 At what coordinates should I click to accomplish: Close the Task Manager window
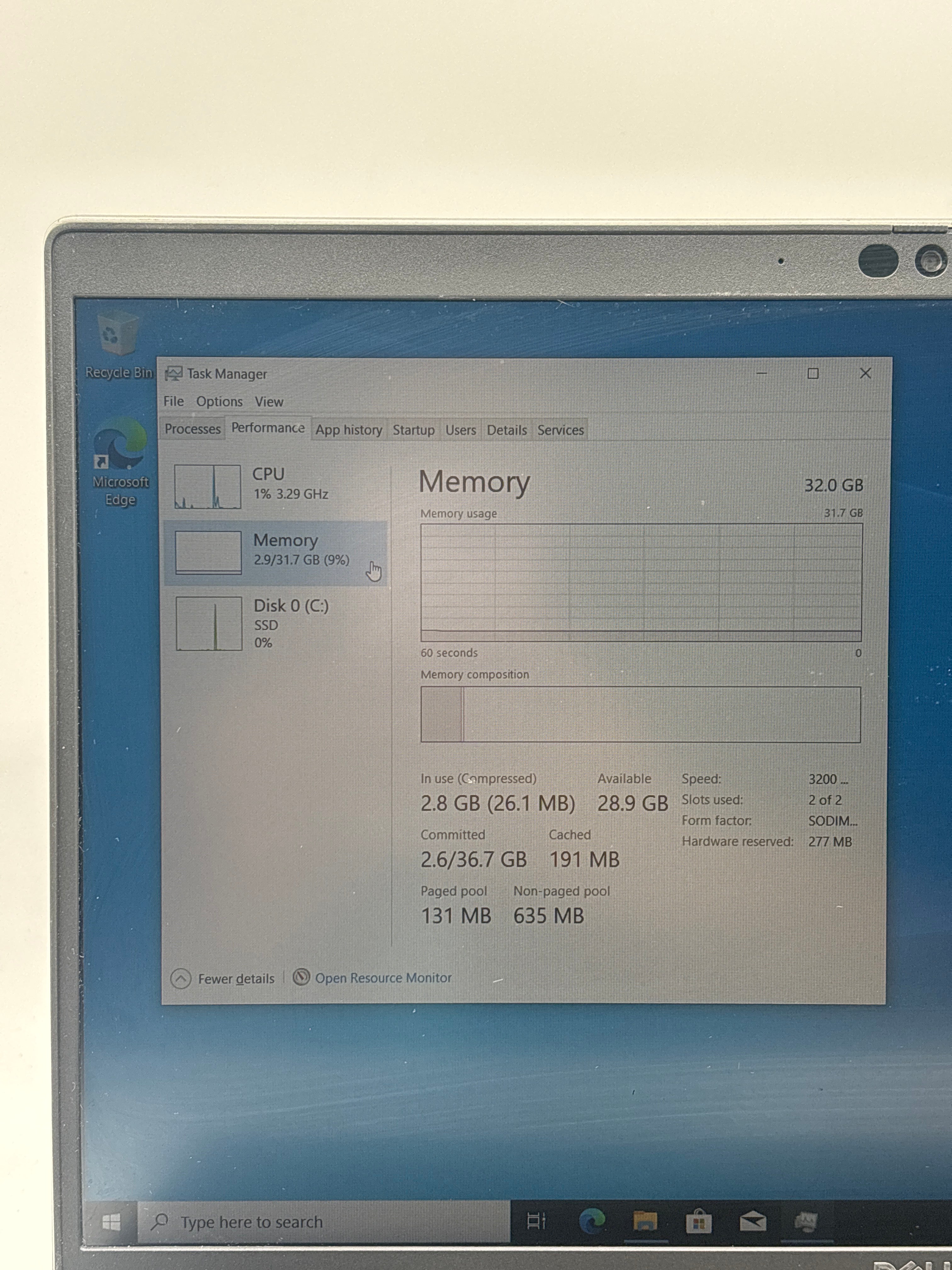tap(865, 373)
